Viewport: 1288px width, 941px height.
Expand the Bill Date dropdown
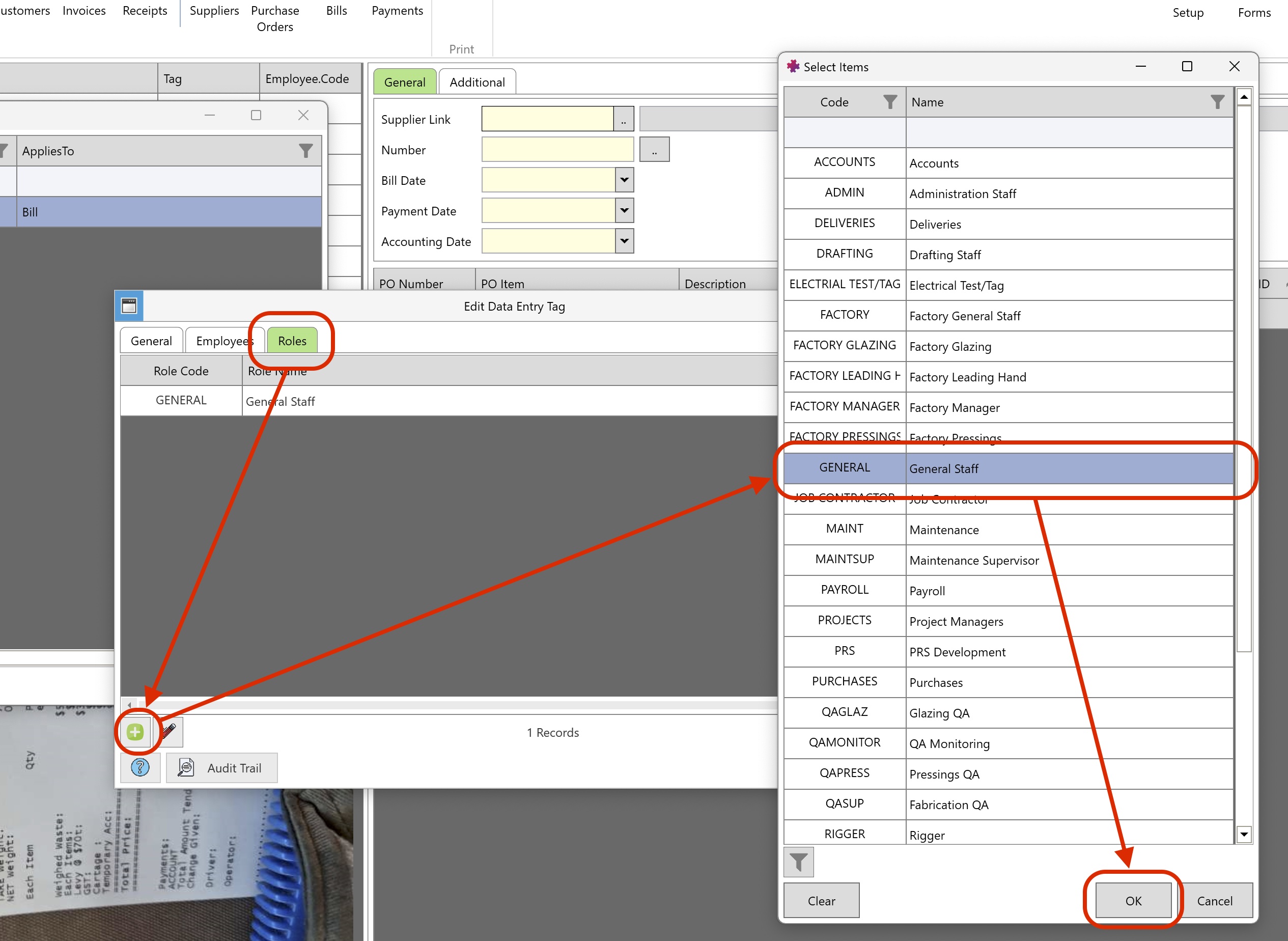tap(624, 180)
